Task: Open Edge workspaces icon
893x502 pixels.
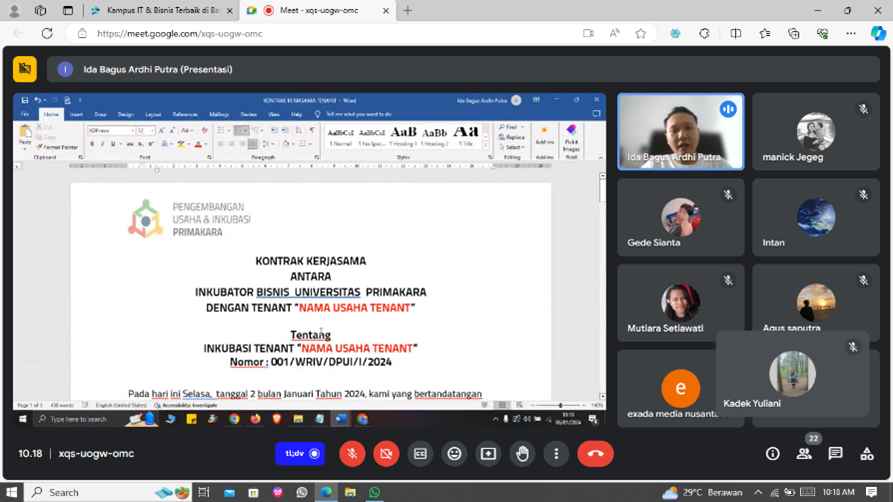Action: click(x=40, y=10)
